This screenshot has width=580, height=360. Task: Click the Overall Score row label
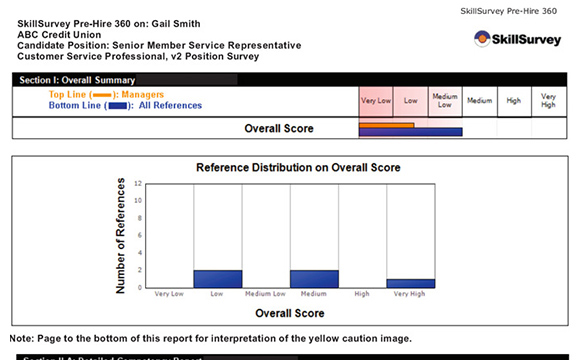[x=279, y=129]
